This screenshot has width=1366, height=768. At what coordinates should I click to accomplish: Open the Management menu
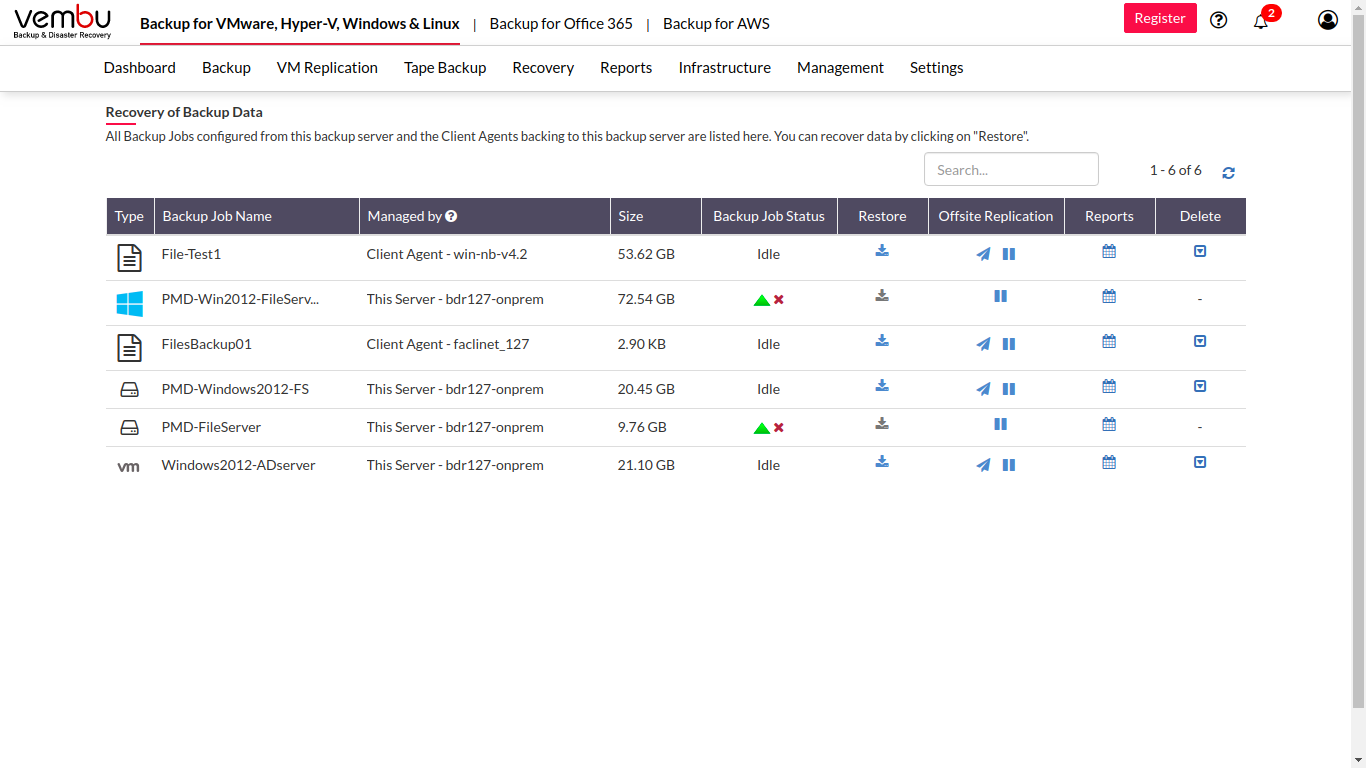840,68
